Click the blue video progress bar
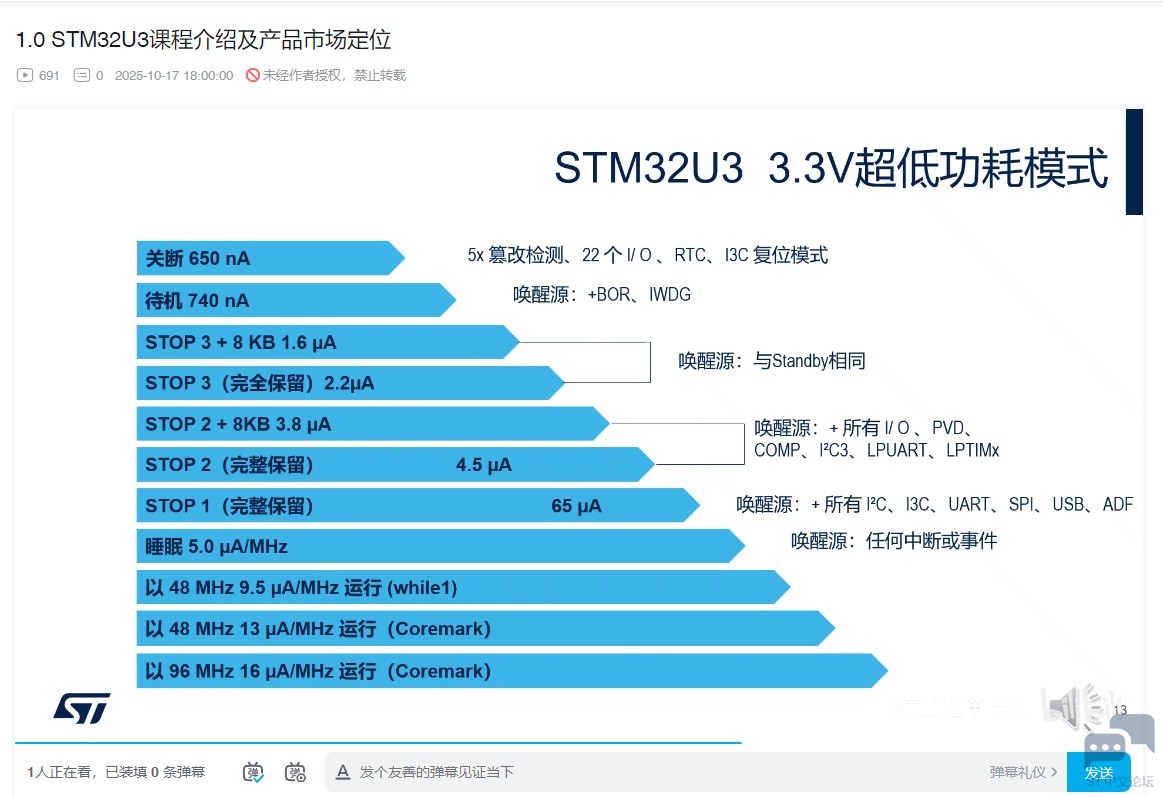1163x797 pixels. [x=378, y=743]
